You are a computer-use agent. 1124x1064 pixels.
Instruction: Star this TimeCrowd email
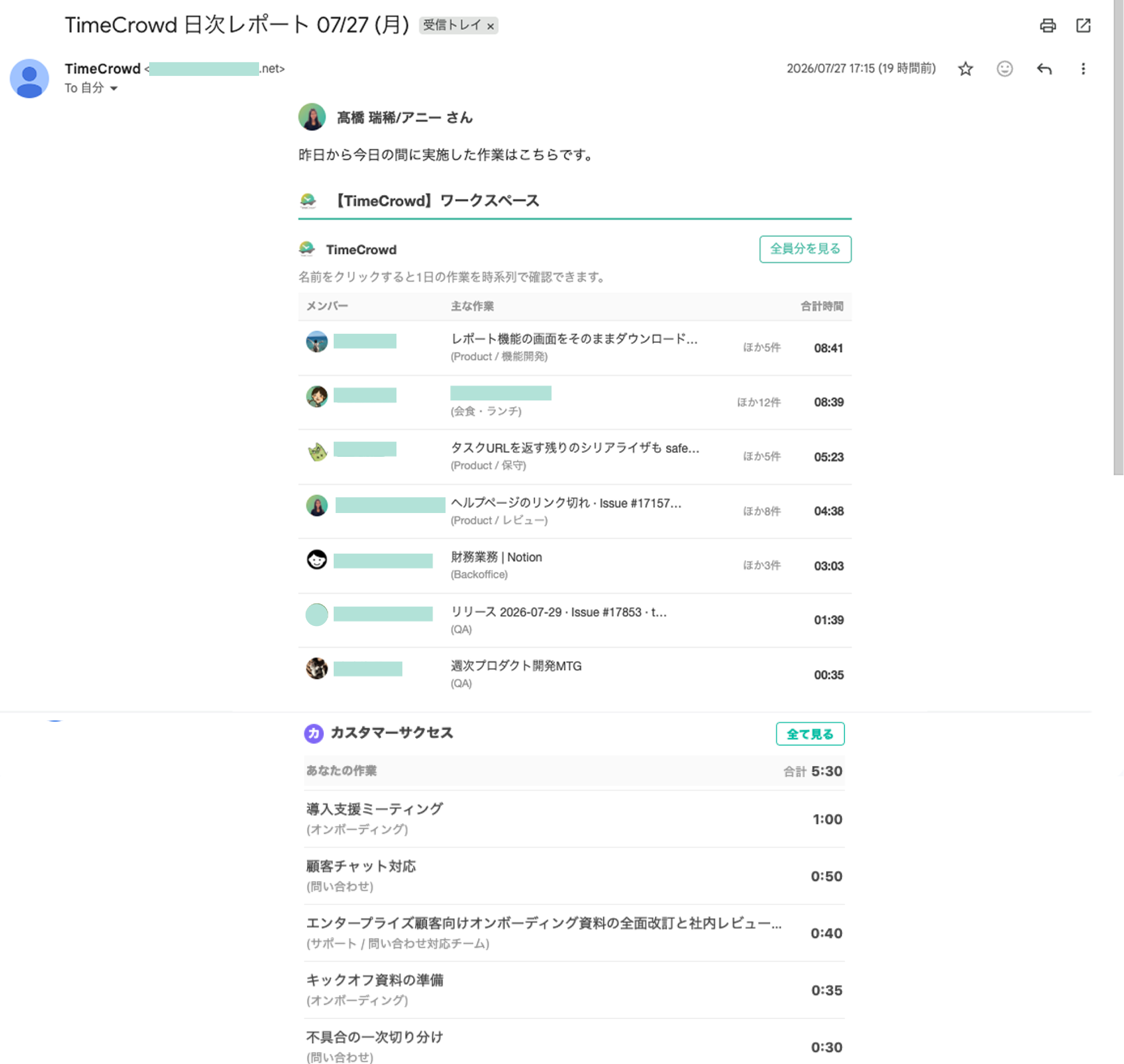click(965, 68)
